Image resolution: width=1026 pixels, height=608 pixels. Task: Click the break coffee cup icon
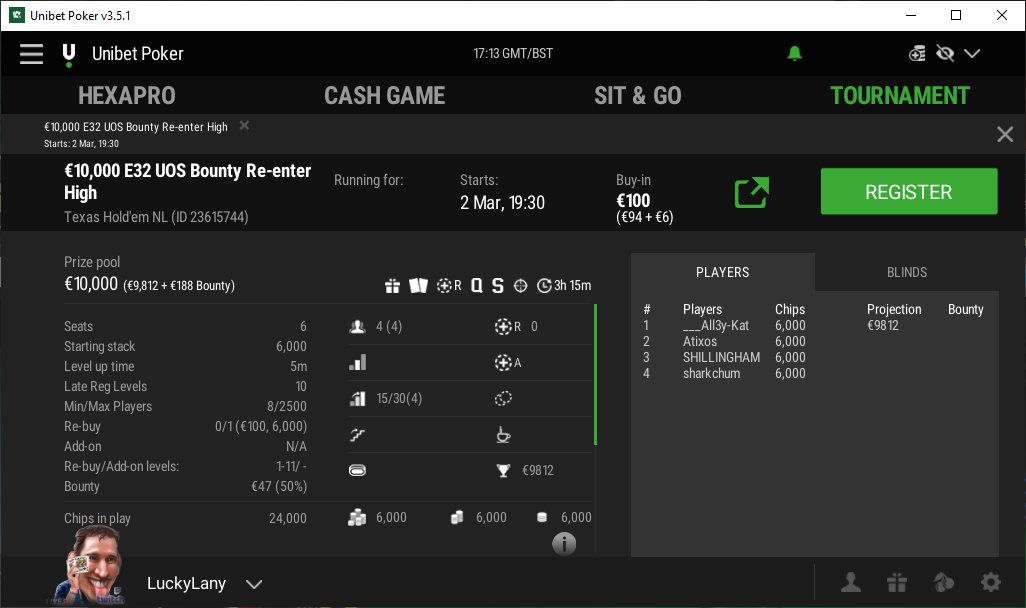point(503,434)
